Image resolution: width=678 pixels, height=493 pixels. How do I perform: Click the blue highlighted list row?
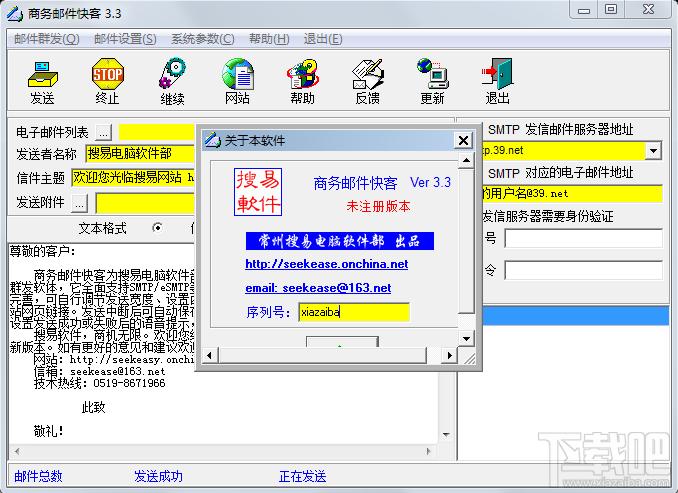click(576, 316)
